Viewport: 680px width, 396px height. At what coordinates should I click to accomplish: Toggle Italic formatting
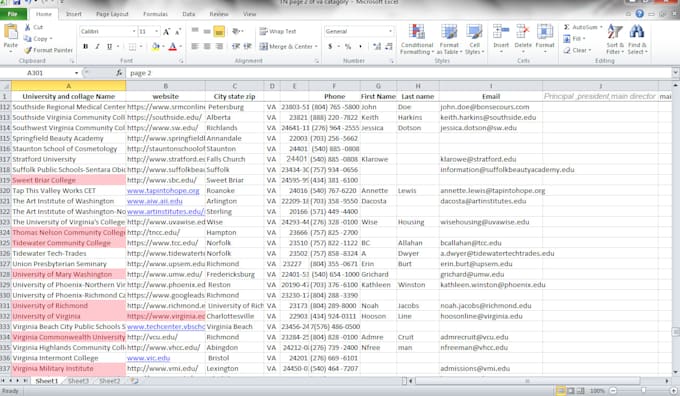click(97, 46)
